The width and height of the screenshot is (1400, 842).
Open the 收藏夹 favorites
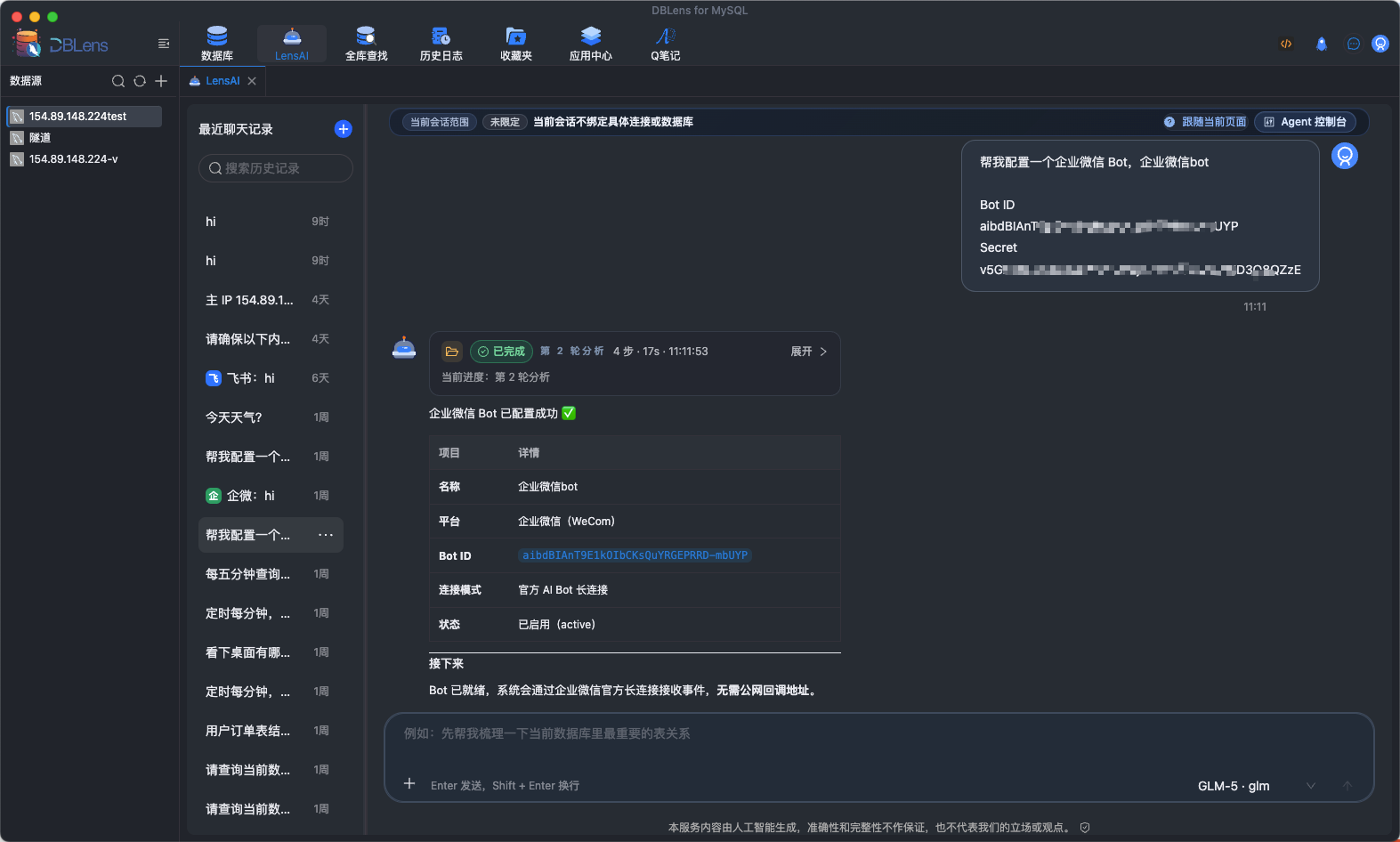[x=516, y=44]
